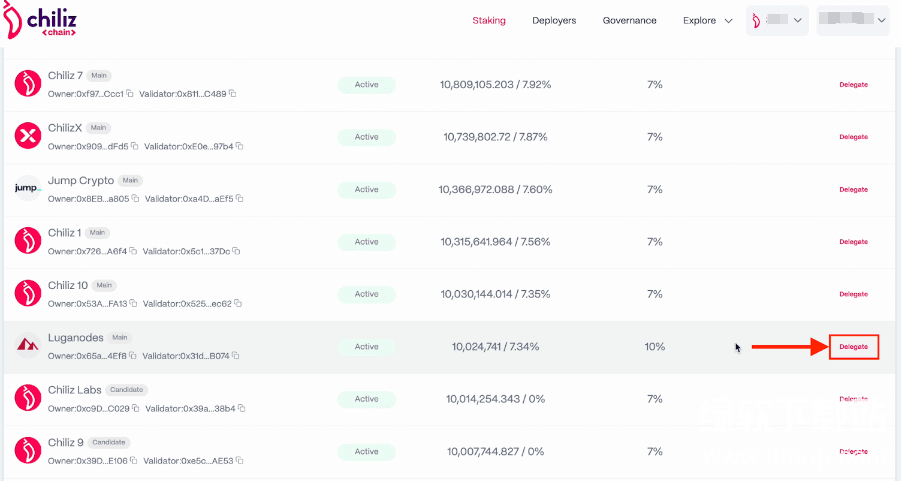The image size is (901, 481).
Task: Open the network selector dropdown
Action: [777, 21]
